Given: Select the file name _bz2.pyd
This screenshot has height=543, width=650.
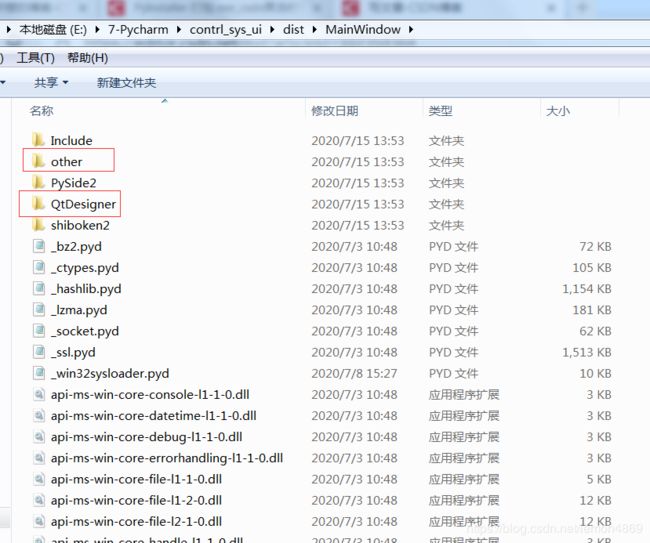Looking at the screenshot, I should (76, 246).
